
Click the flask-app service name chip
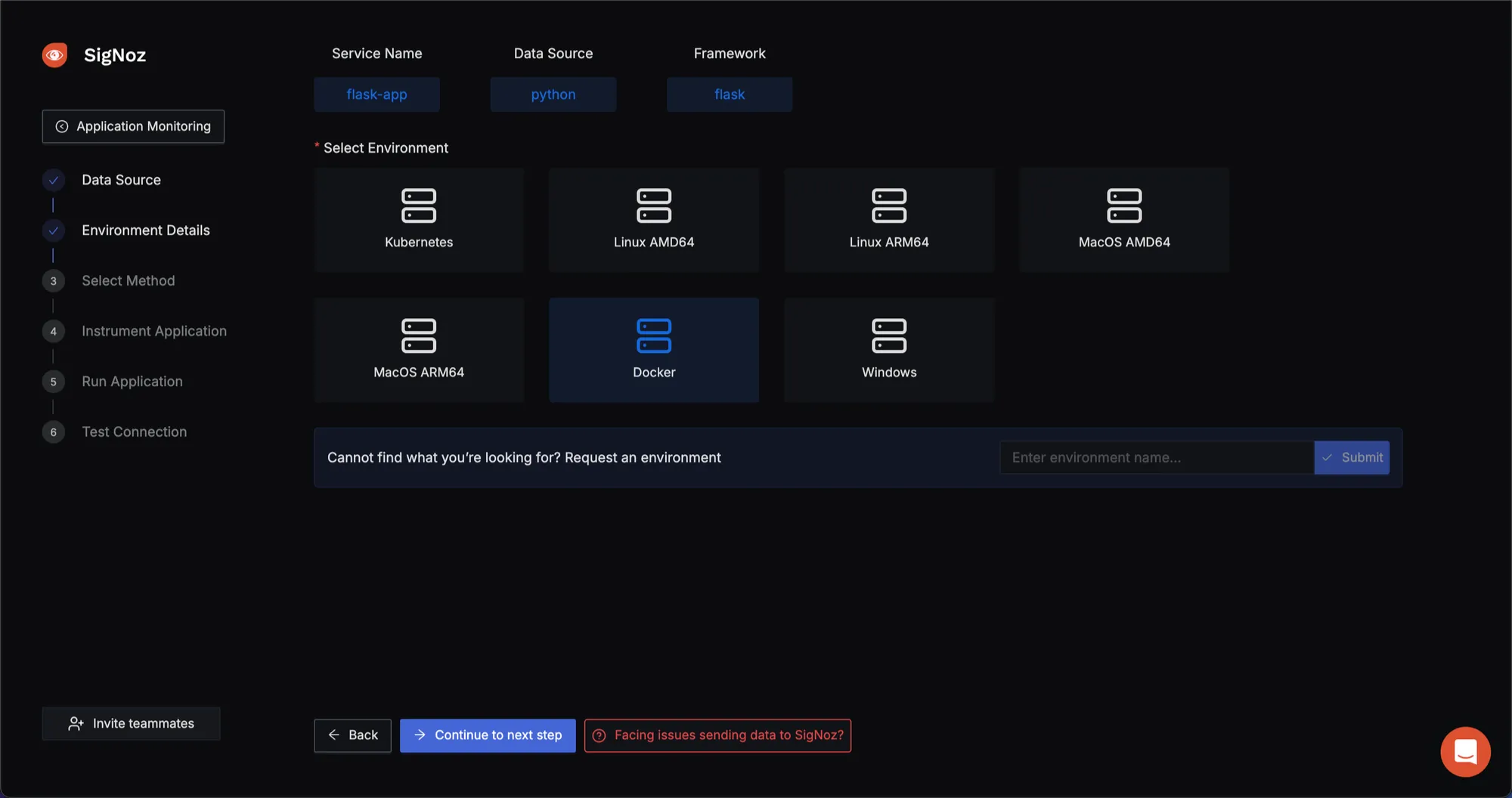click(x=376, y=94)
